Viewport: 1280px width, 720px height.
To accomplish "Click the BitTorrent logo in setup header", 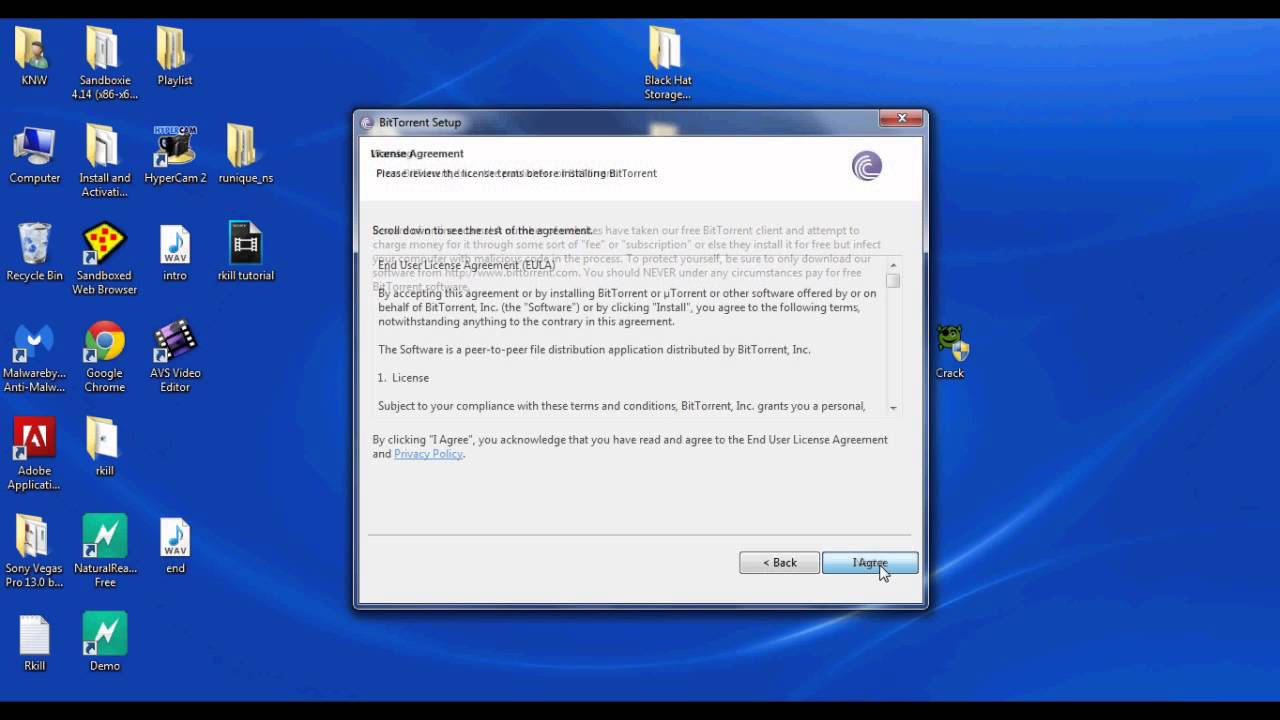I will (x=867, y=166).
